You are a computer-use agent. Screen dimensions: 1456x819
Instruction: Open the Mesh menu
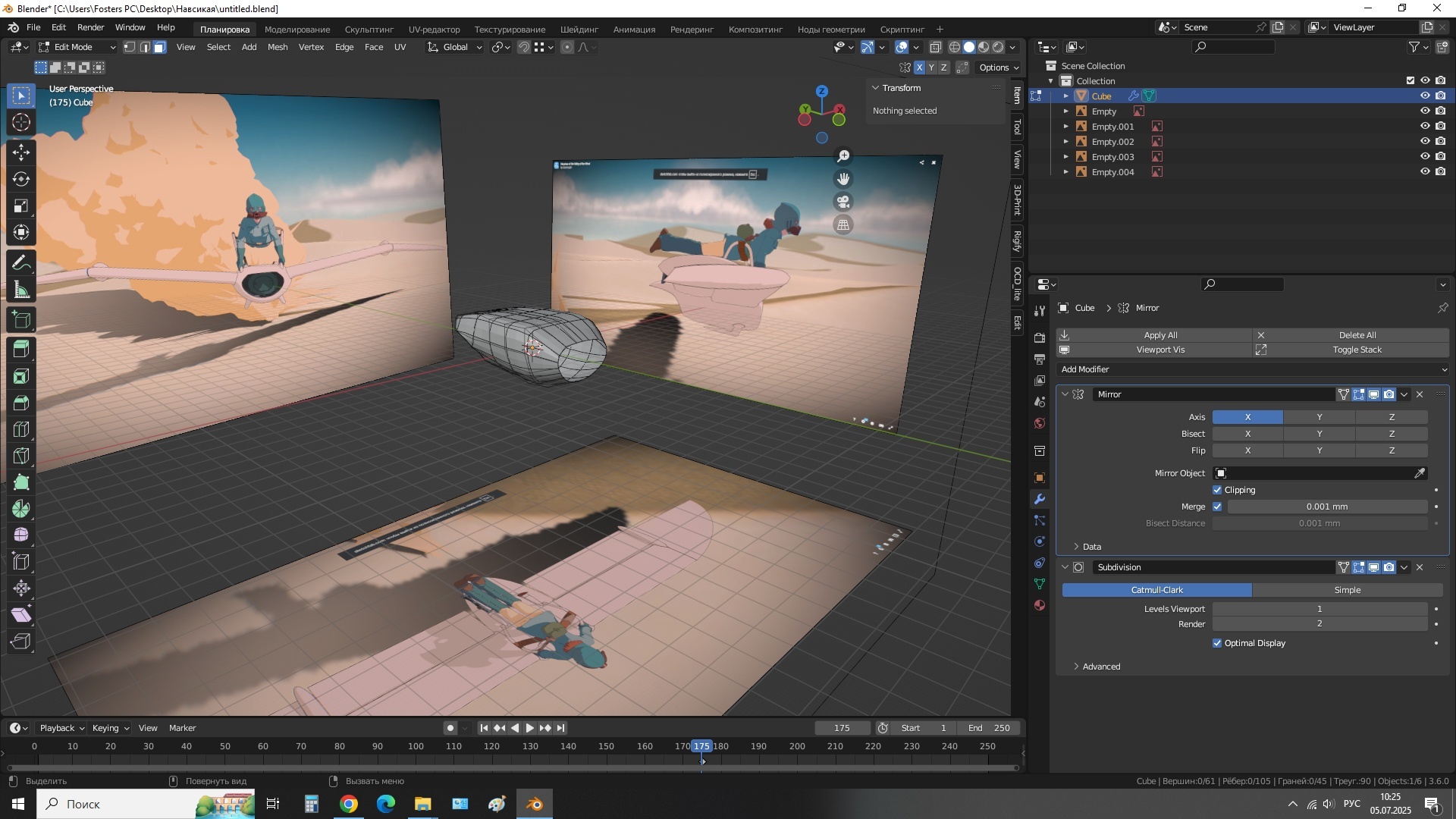(277, 47)
